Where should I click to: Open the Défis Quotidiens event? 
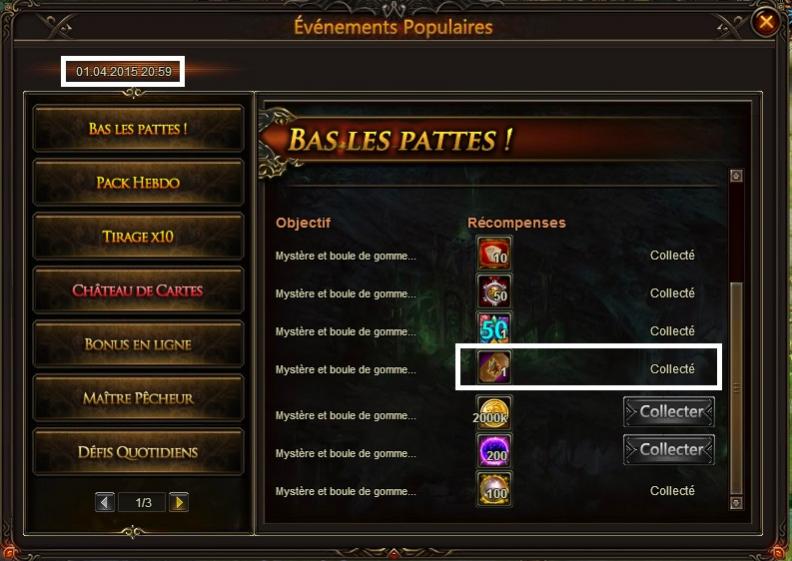[138, 452]
